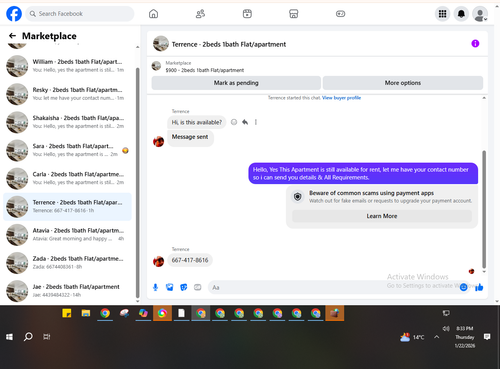Go back using the Marketplace arrow
Viewport: 500px width, 369px height.
(12, 36)
